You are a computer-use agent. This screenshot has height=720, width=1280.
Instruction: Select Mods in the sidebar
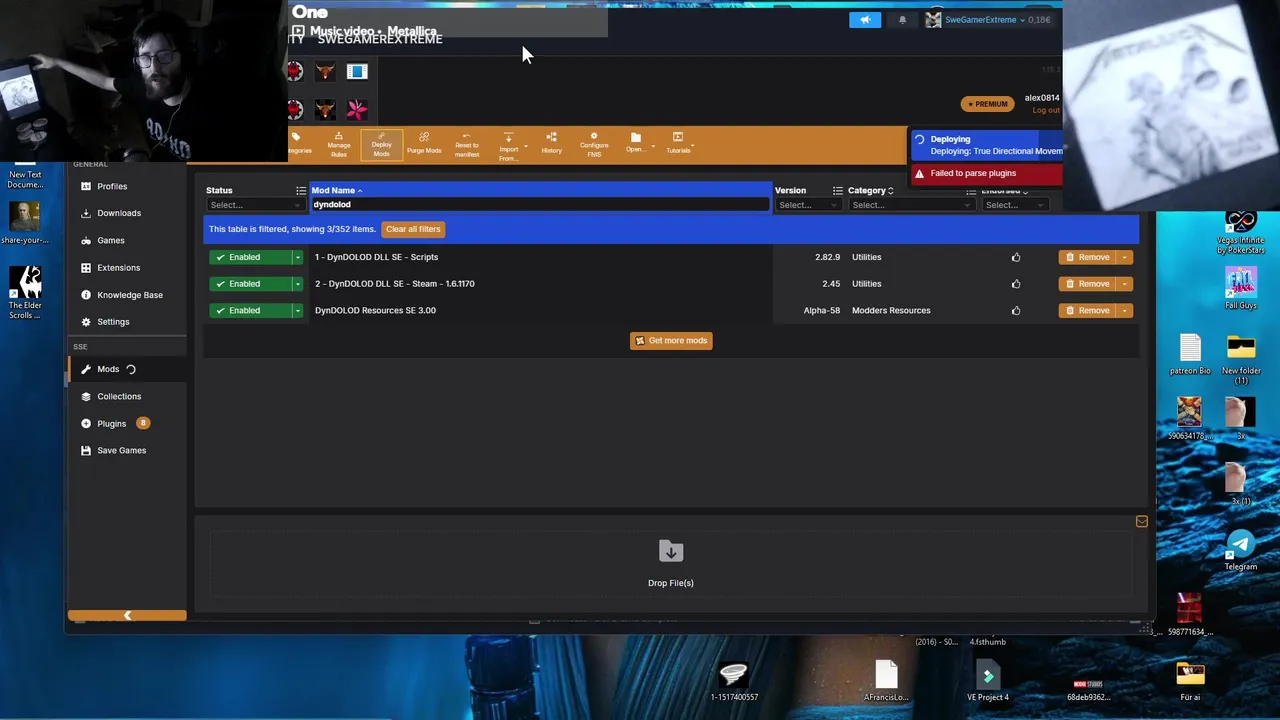(127, 369)
